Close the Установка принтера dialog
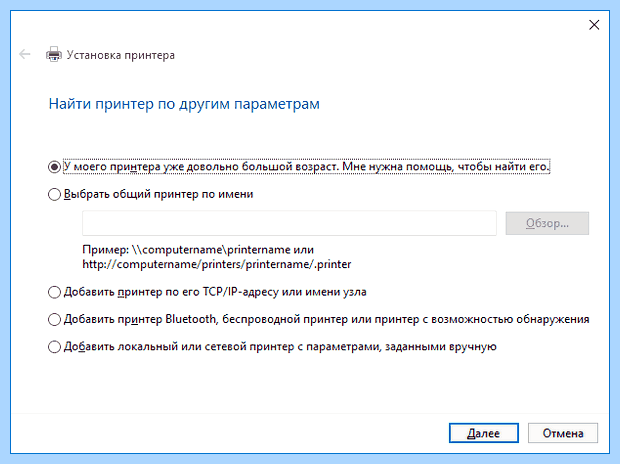The image size is (620, 464). click(594, 25)
